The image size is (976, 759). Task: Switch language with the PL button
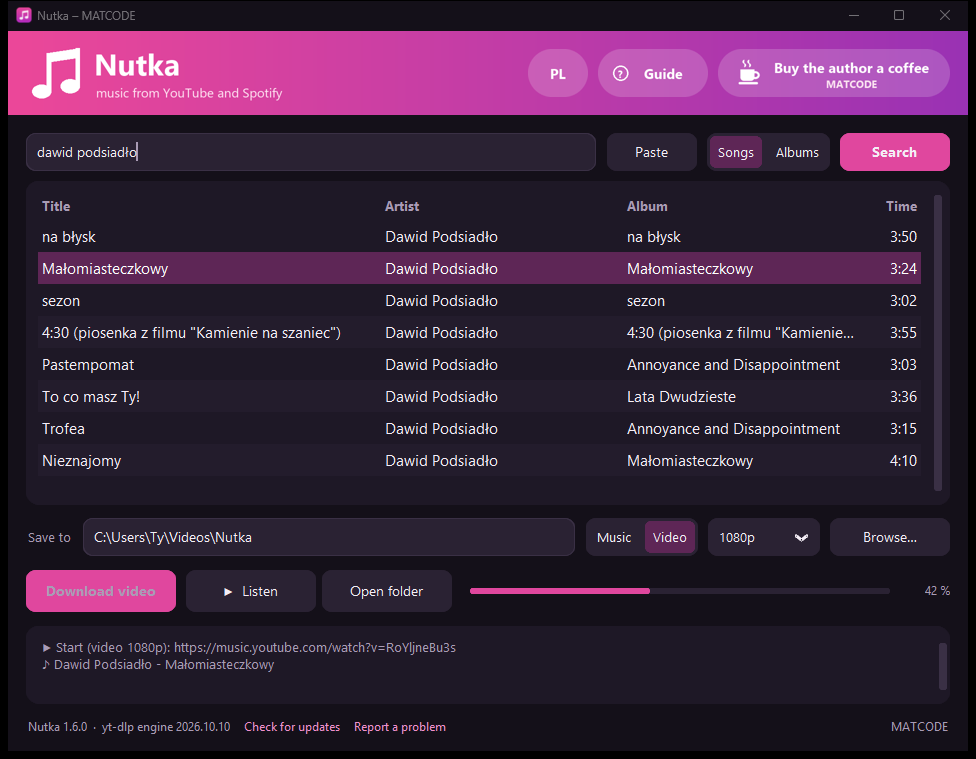pos(558,73)
